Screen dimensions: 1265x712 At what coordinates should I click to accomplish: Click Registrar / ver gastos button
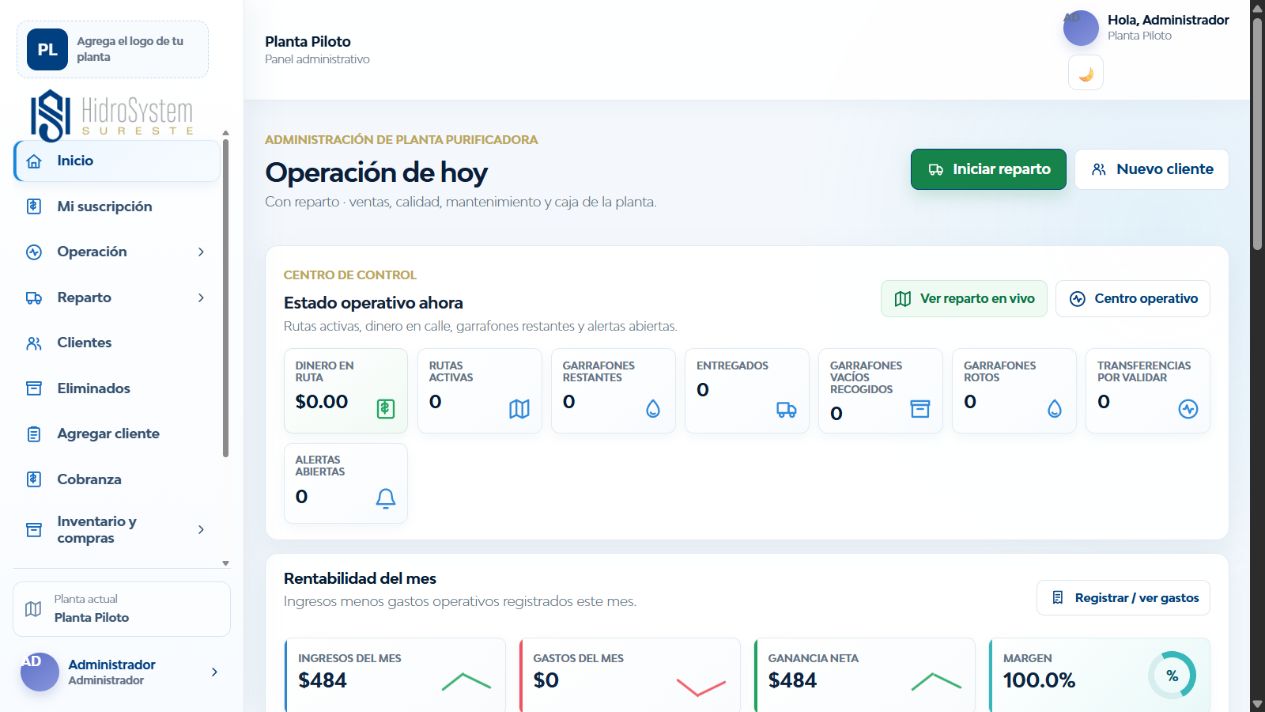[x=1124, y=598]
